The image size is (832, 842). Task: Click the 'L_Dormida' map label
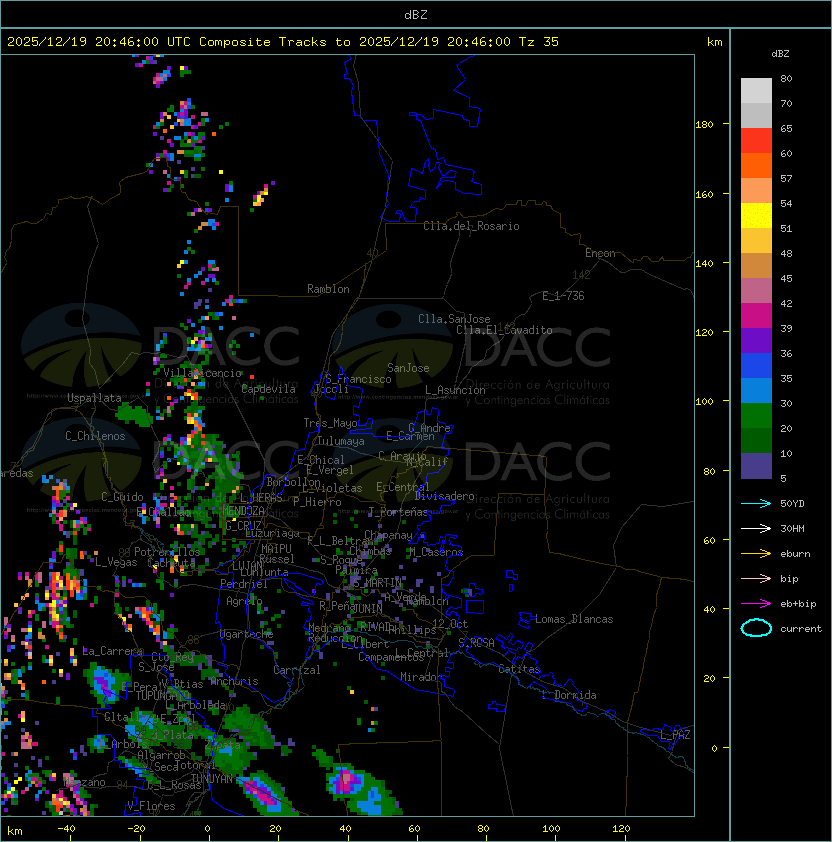[569, 695]
